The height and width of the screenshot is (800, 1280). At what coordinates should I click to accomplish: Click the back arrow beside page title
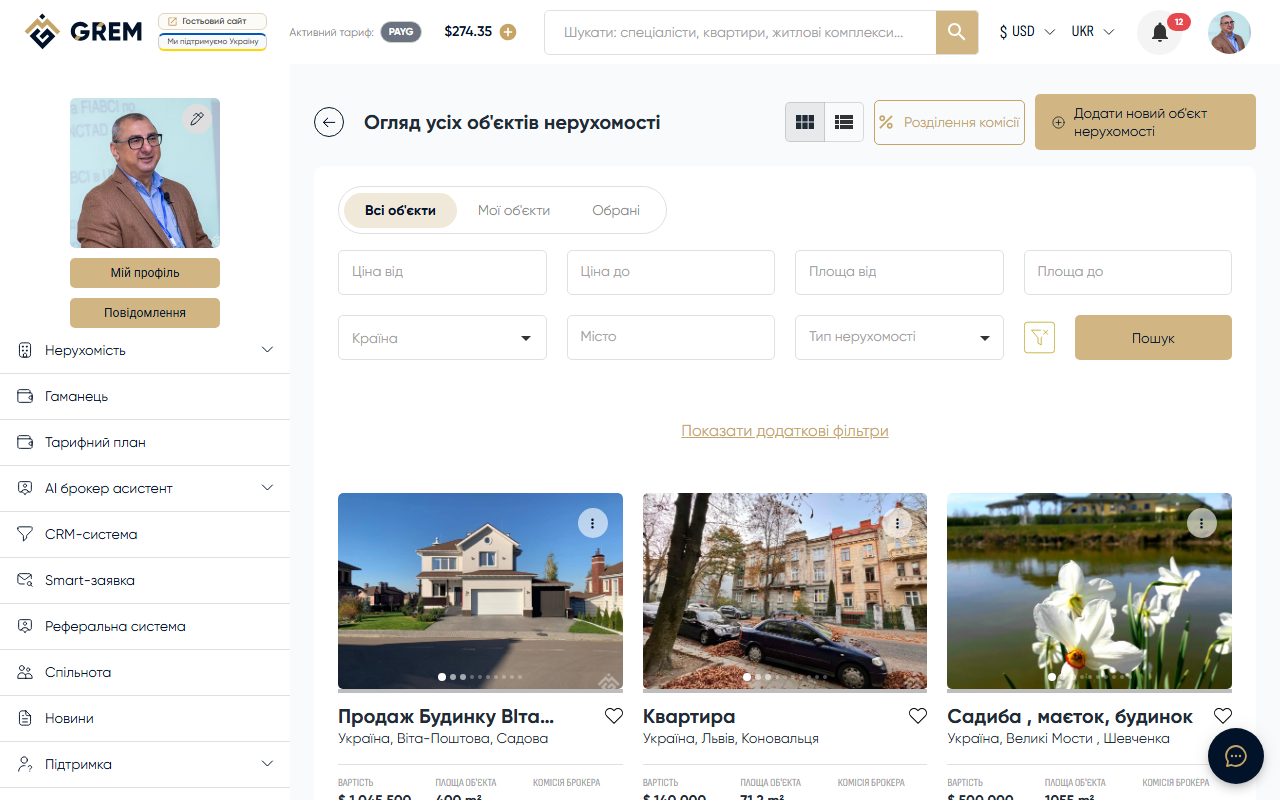tap(329, 121)
